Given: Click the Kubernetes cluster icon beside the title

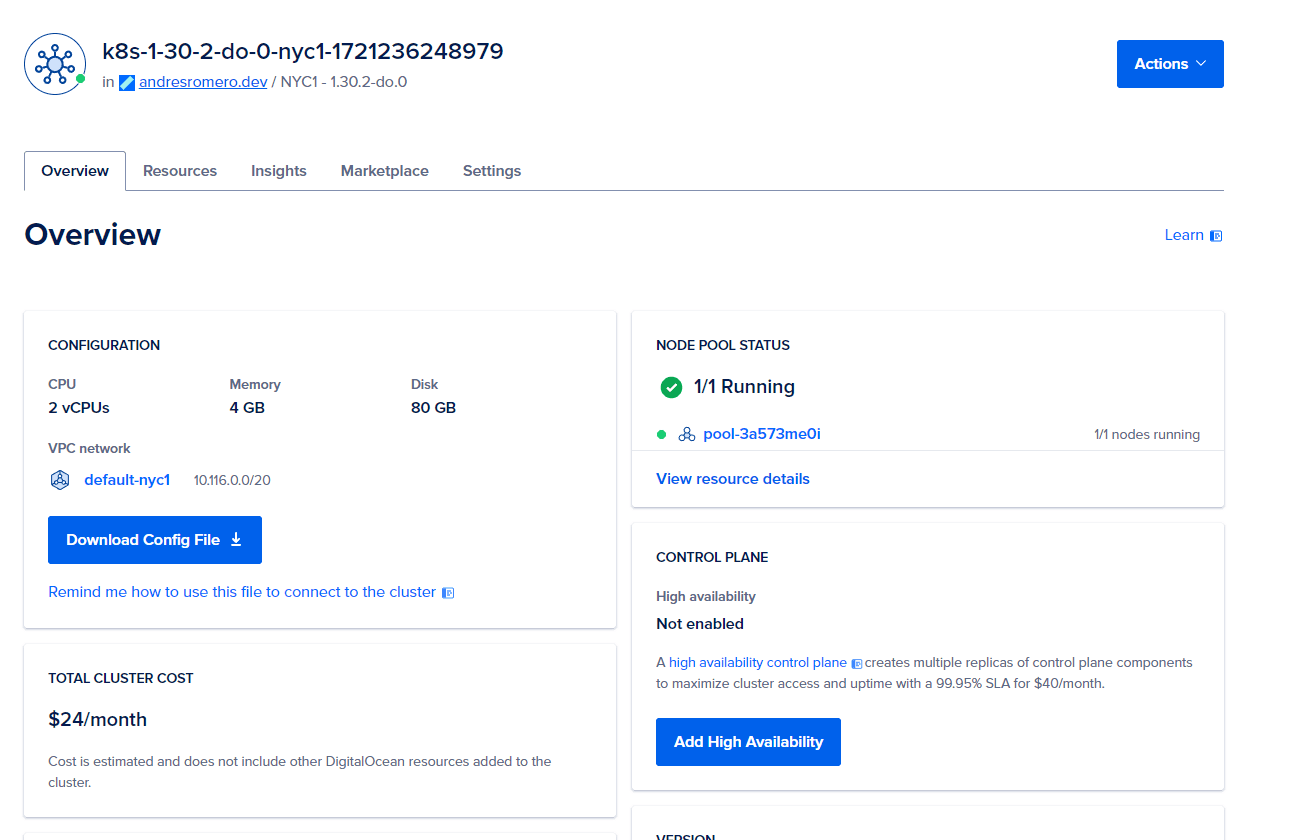Looking at the screenshot, I should (x=55, y=64).
